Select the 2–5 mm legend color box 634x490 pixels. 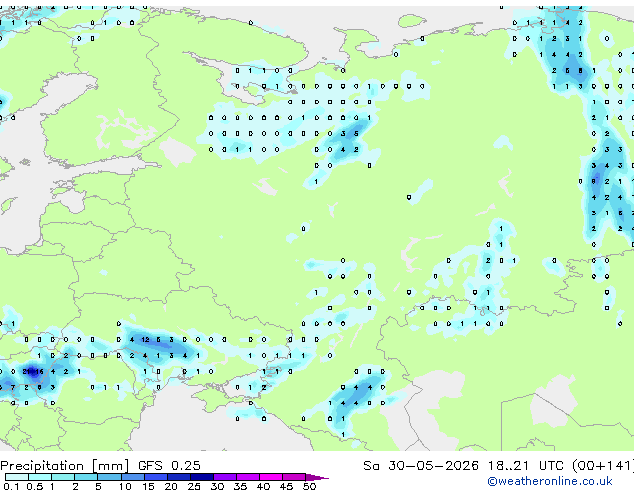pyautogui.click(x=86, y=477)
